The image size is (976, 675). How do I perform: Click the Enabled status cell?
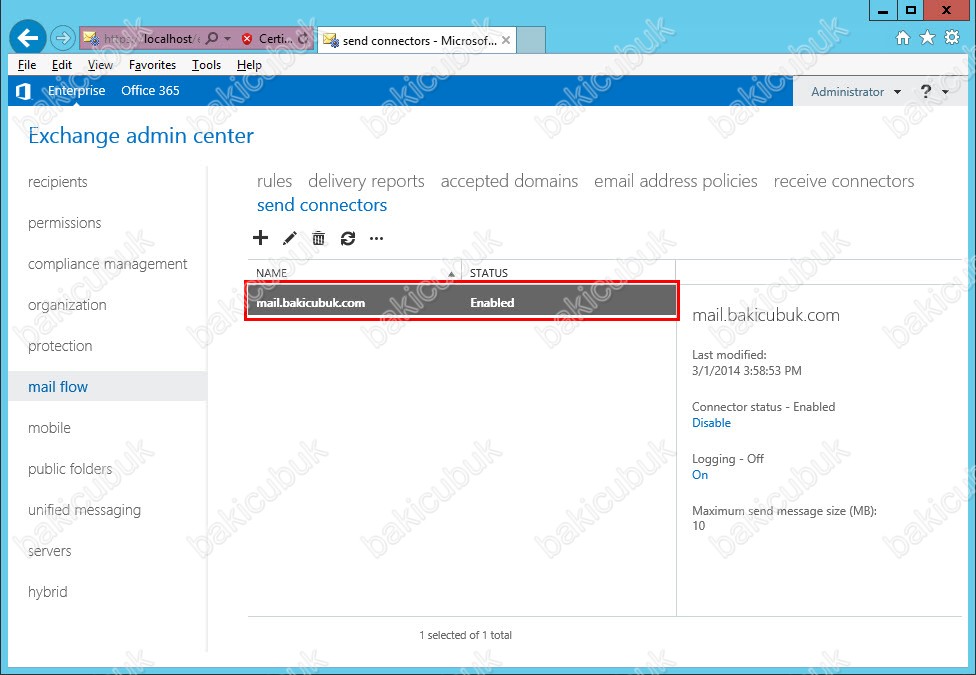tap(492, 303)
